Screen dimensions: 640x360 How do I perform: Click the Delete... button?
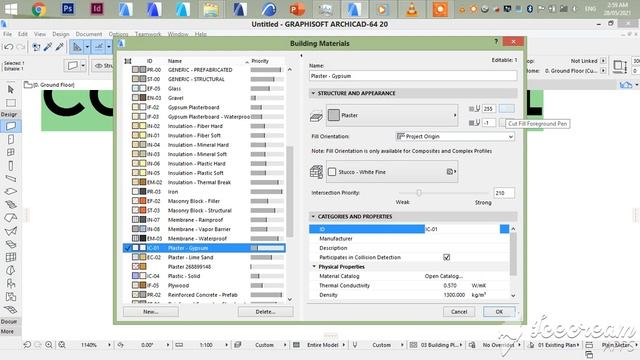(265, 311)
